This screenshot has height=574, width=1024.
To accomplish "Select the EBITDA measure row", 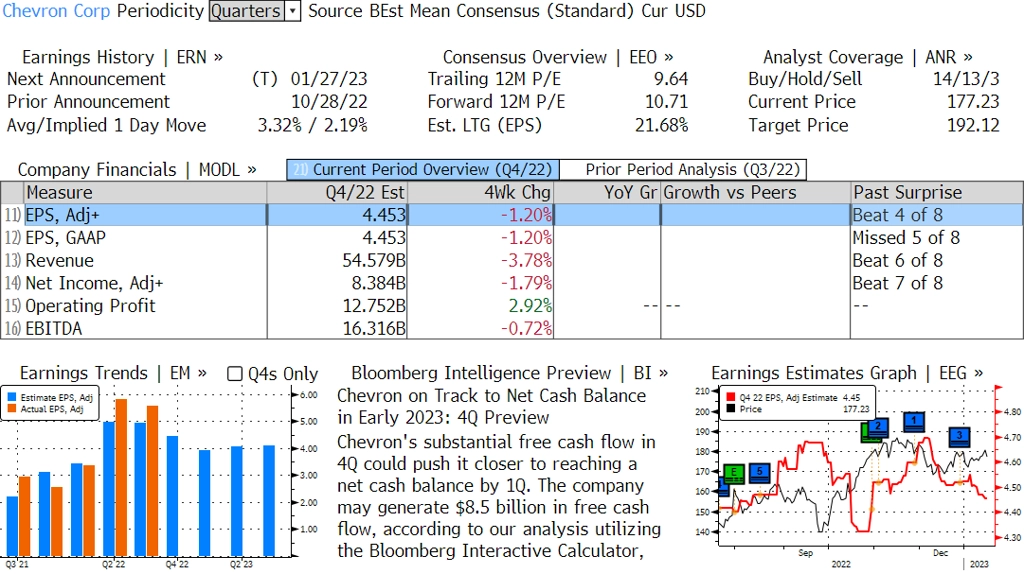I will point(512,328).
